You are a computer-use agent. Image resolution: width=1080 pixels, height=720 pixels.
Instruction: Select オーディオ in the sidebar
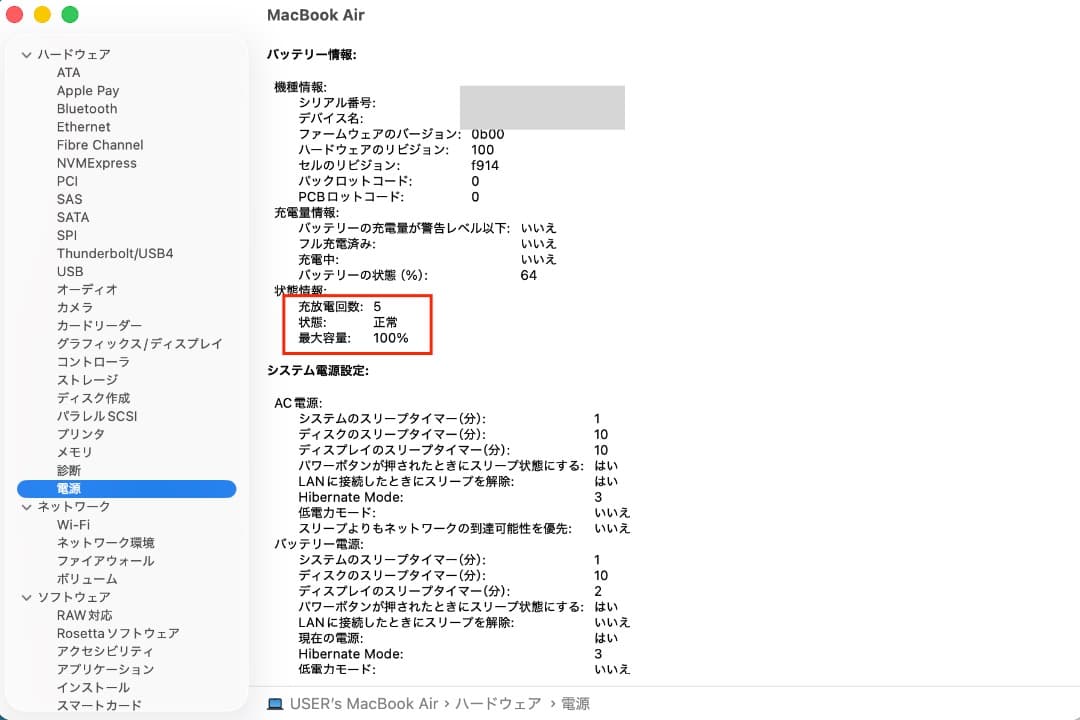click(87, 289)
